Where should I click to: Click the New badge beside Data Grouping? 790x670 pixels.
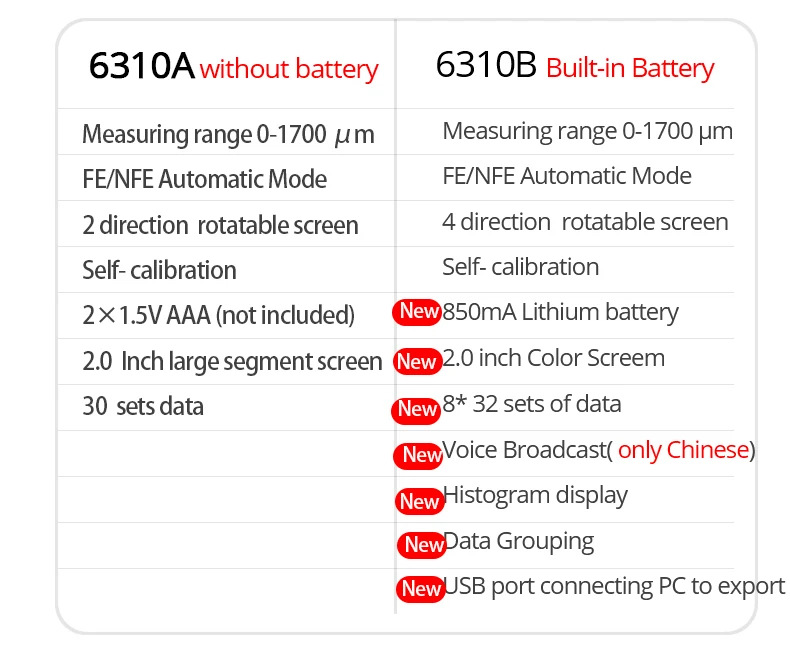[422, 545]
